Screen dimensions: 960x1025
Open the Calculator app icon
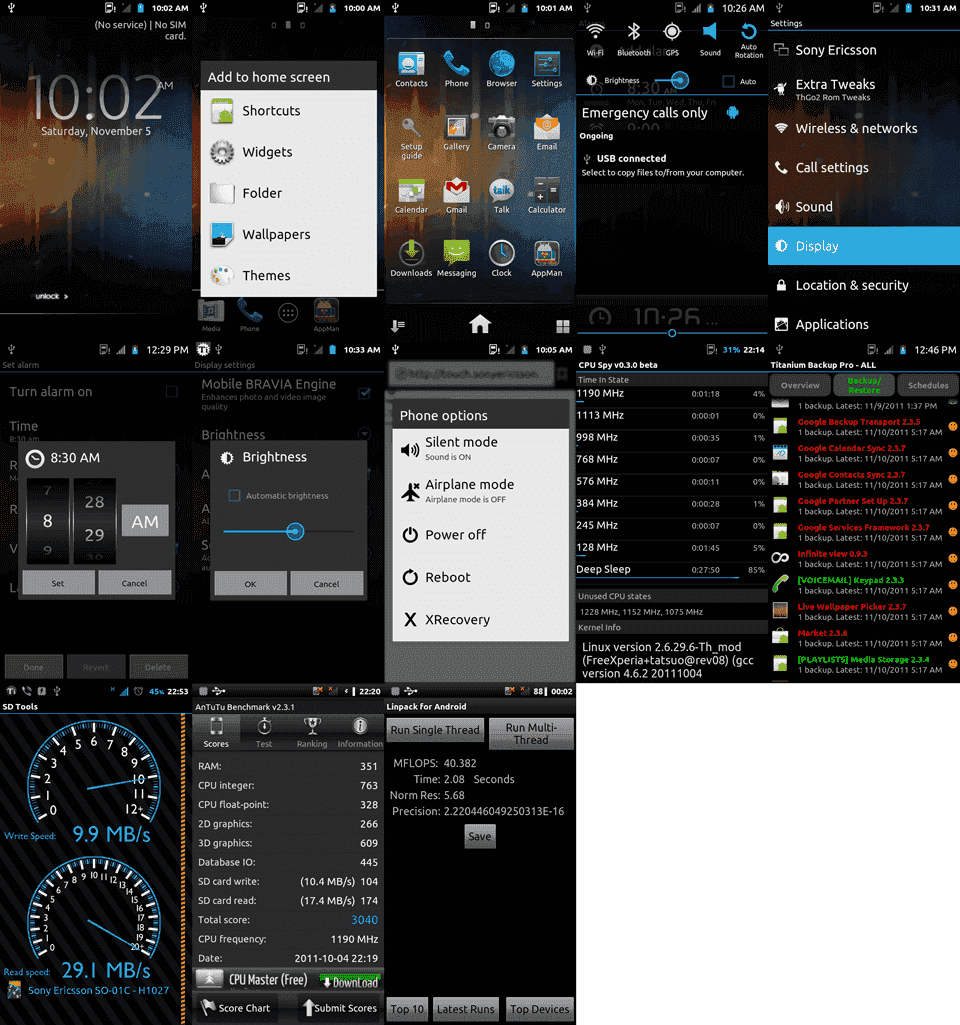click(x=546, y=196)
